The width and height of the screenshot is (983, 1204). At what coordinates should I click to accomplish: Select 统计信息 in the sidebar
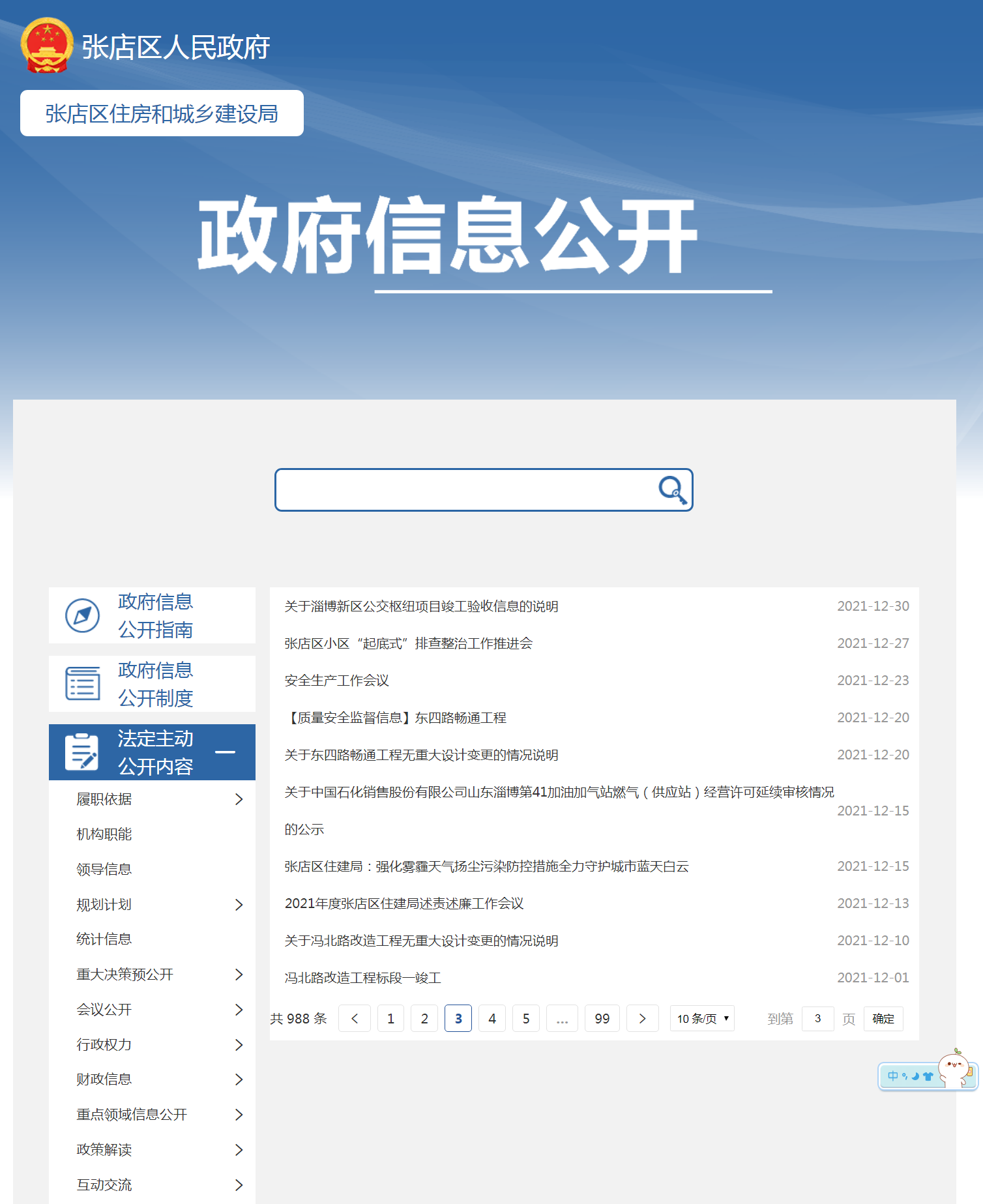(x=104, y=939)
